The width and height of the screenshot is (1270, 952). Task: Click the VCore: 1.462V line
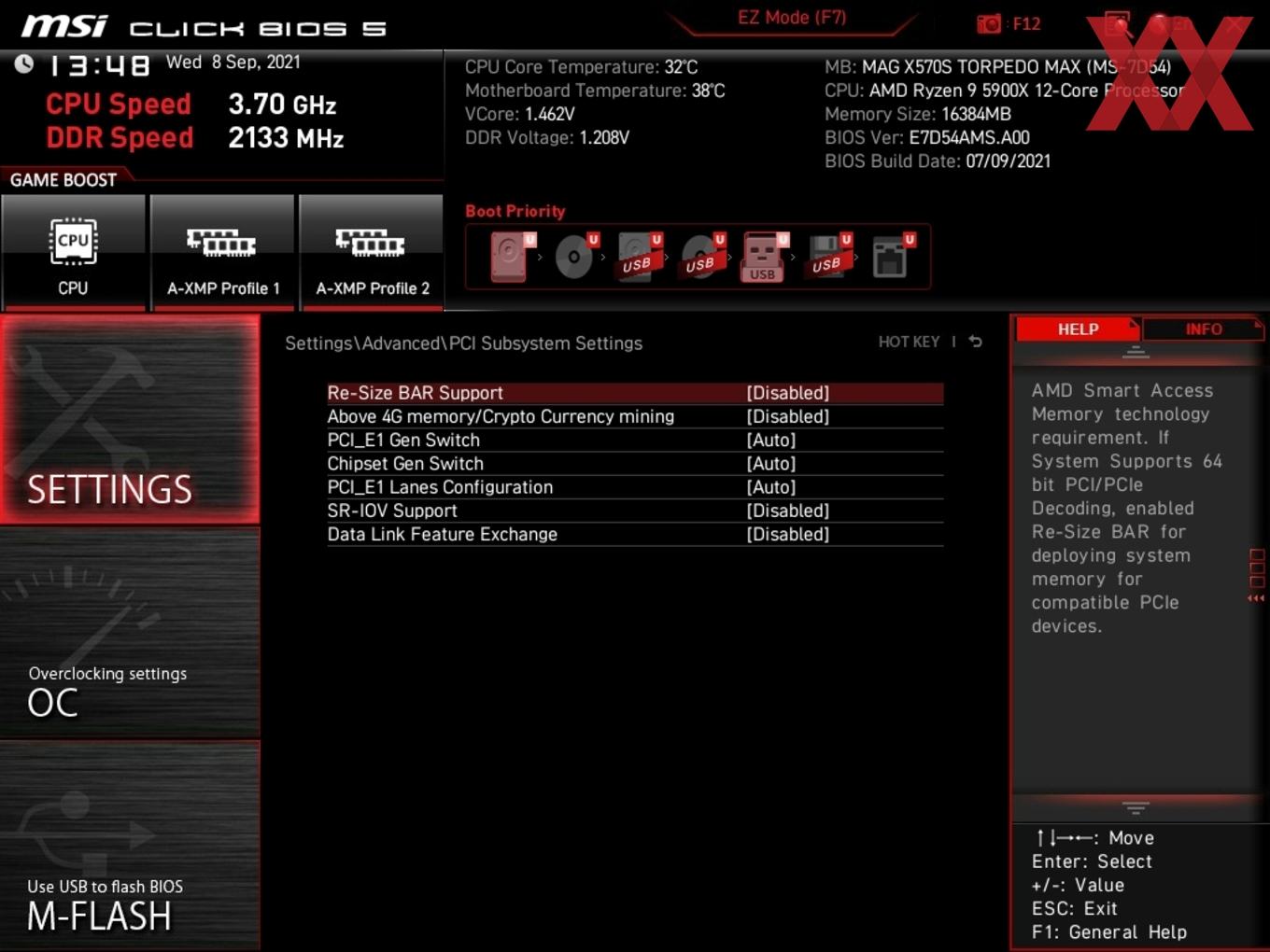(520, 114)
